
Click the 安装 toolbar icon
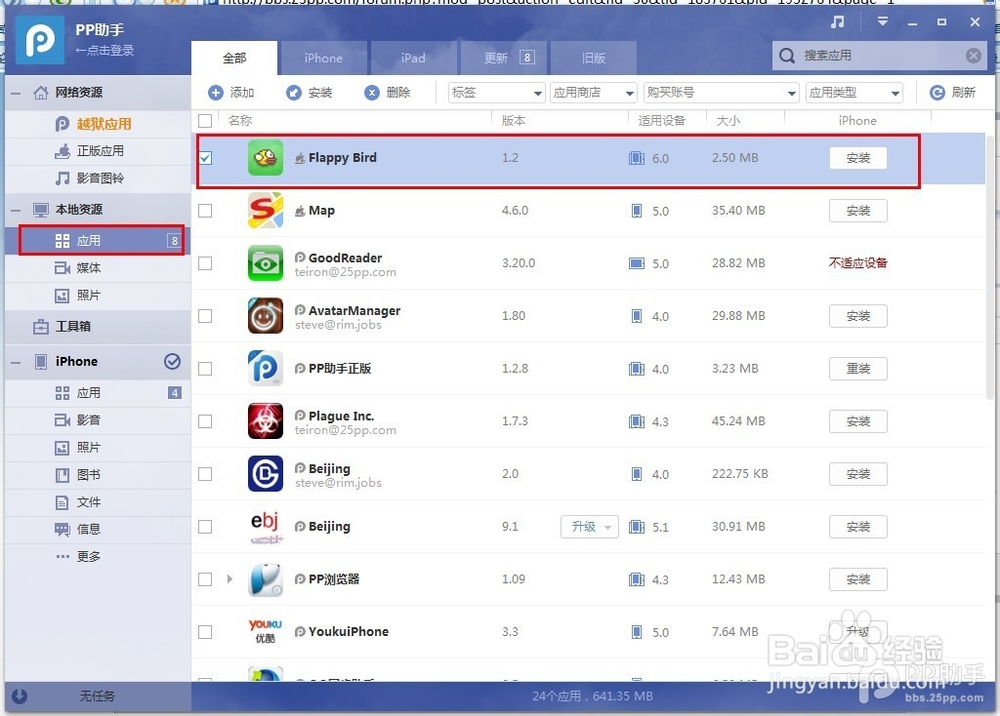[294, 92]
